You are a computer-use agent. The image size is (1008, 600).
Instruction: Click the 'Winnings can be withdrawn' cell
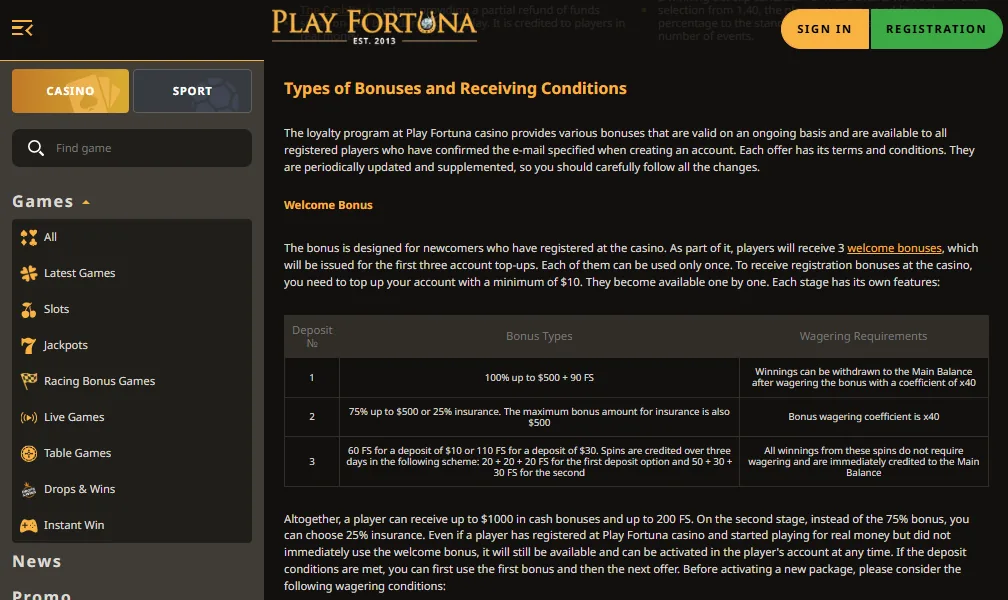863,377
